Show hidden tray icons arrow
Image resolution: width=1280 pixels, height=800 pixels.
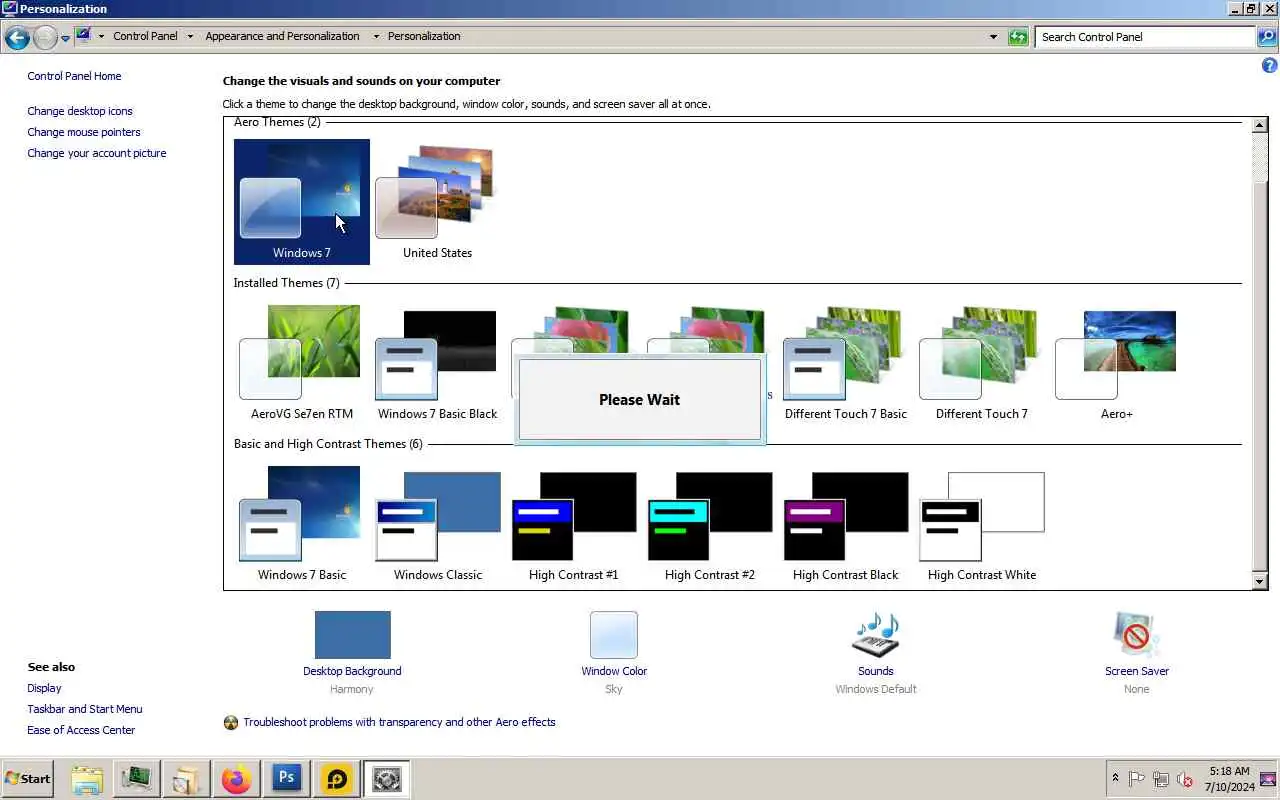(x=1115, y=778)
